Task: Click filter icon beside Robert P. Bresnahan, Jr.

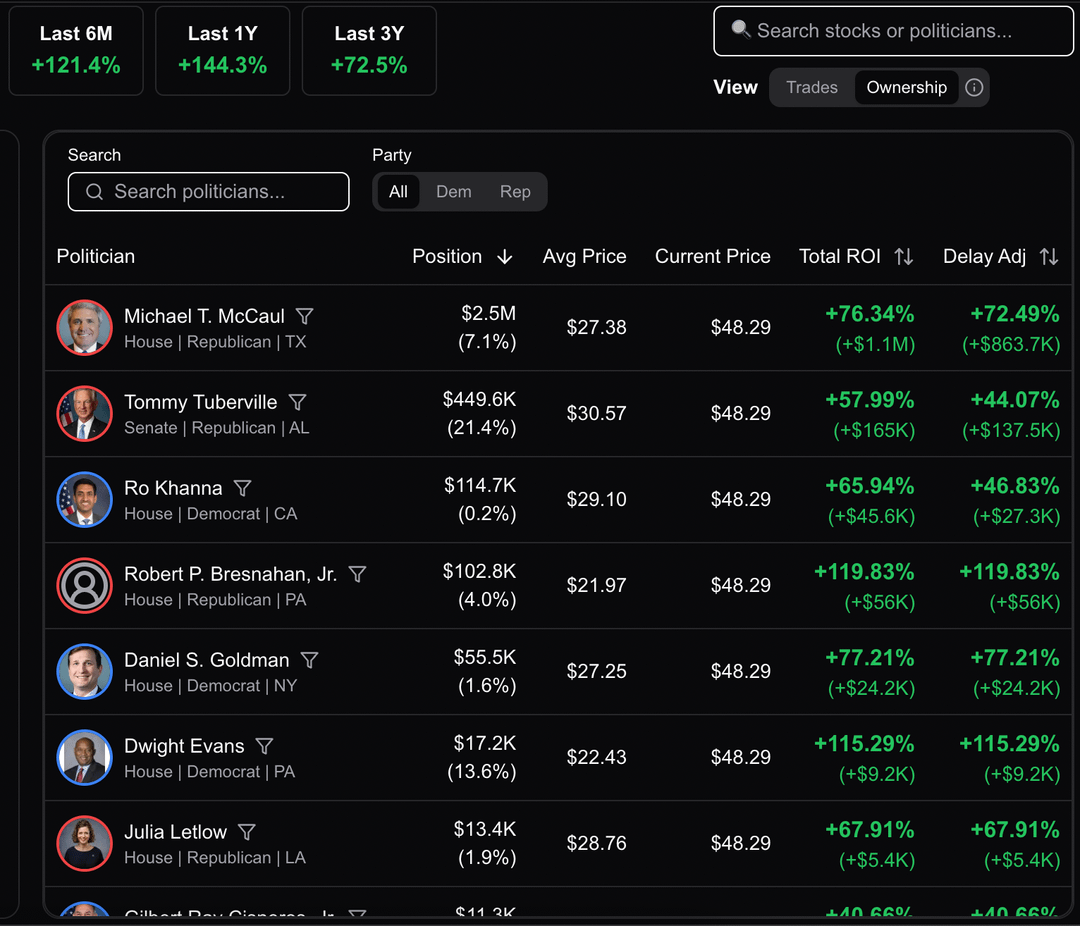Action: [x=357, y=574]
